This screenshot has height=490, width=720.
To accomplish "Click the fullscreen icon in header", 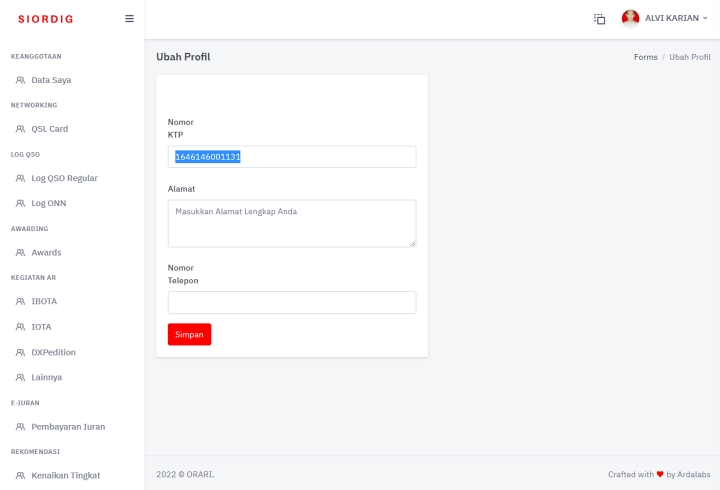I will 600,19.
